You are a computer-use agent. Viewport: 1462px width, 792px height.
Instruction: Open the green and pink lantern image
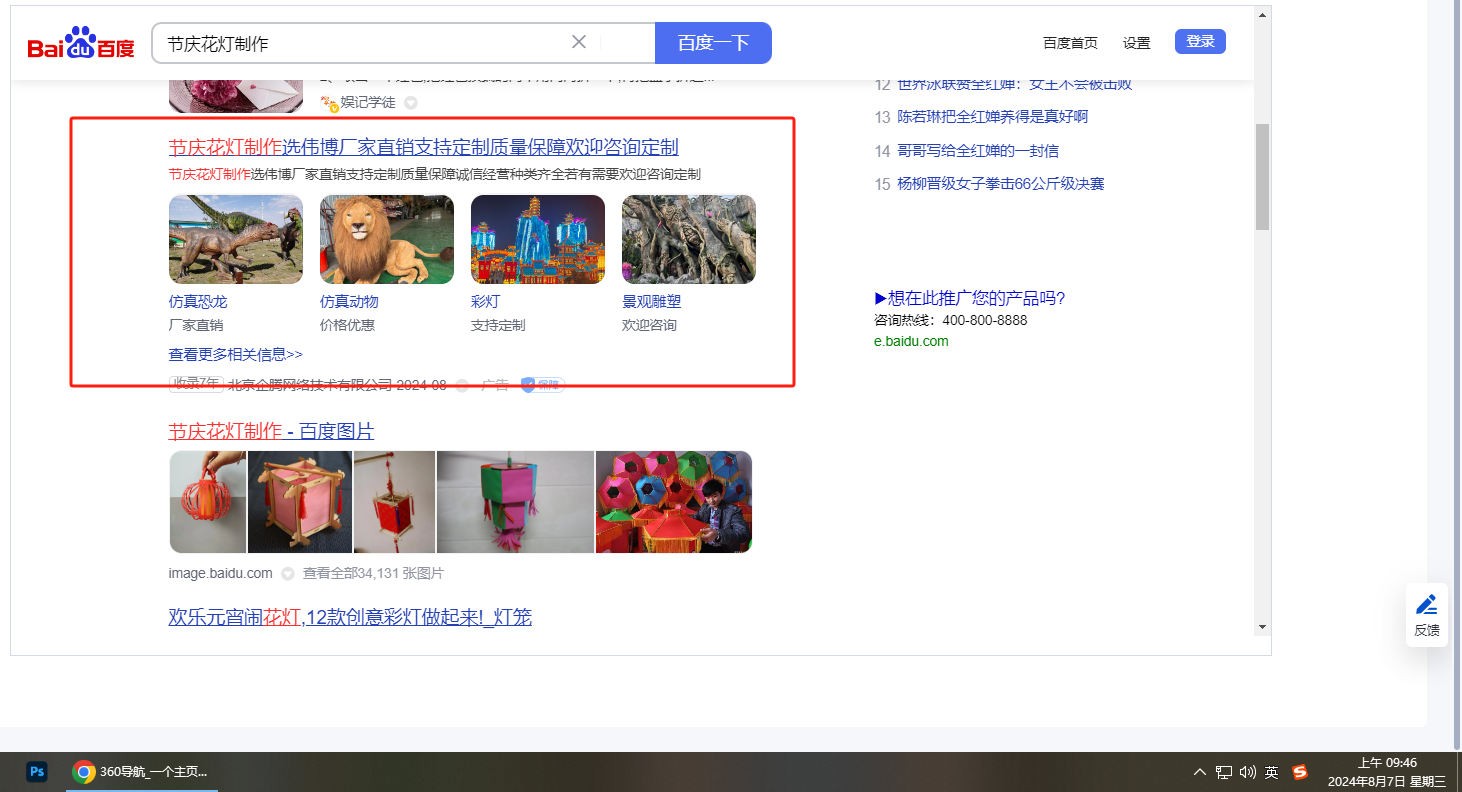tap(515, 502)
